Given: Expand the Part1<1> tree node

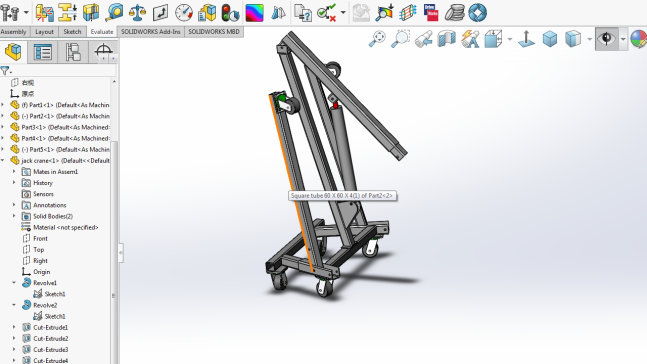Looking at the screenshot, I should click(2, 105).
